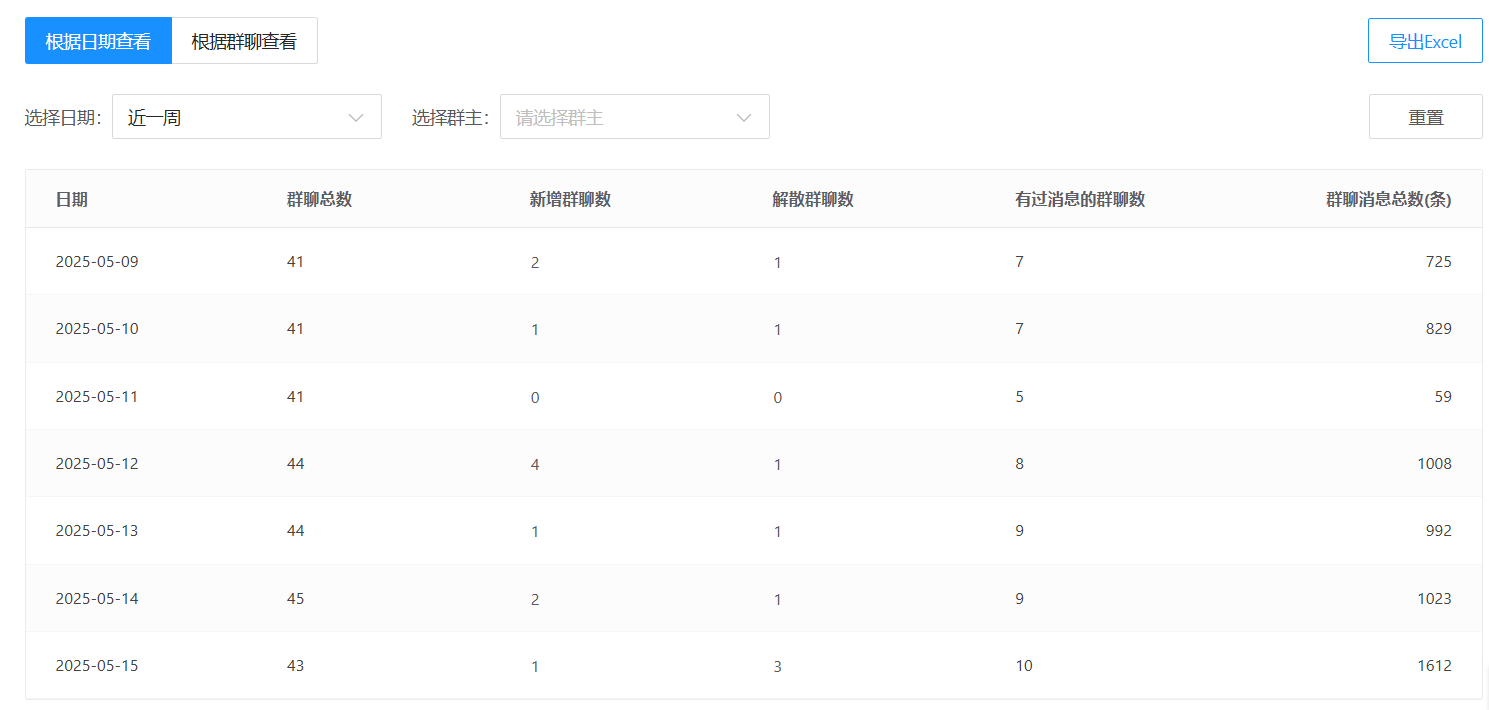Select the date cell 2025-05-10
Screen dimensions: 1489x710
click(x=97, y=329)
